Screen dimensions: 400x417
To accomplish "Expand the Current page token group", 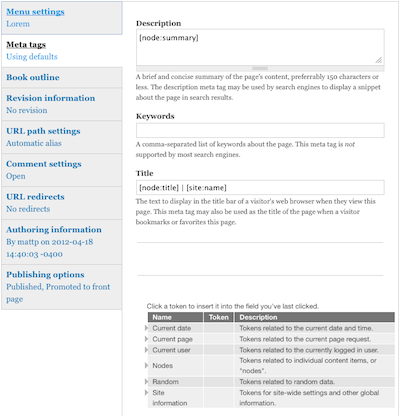I will pyautogui.click(x=146, y=339).
